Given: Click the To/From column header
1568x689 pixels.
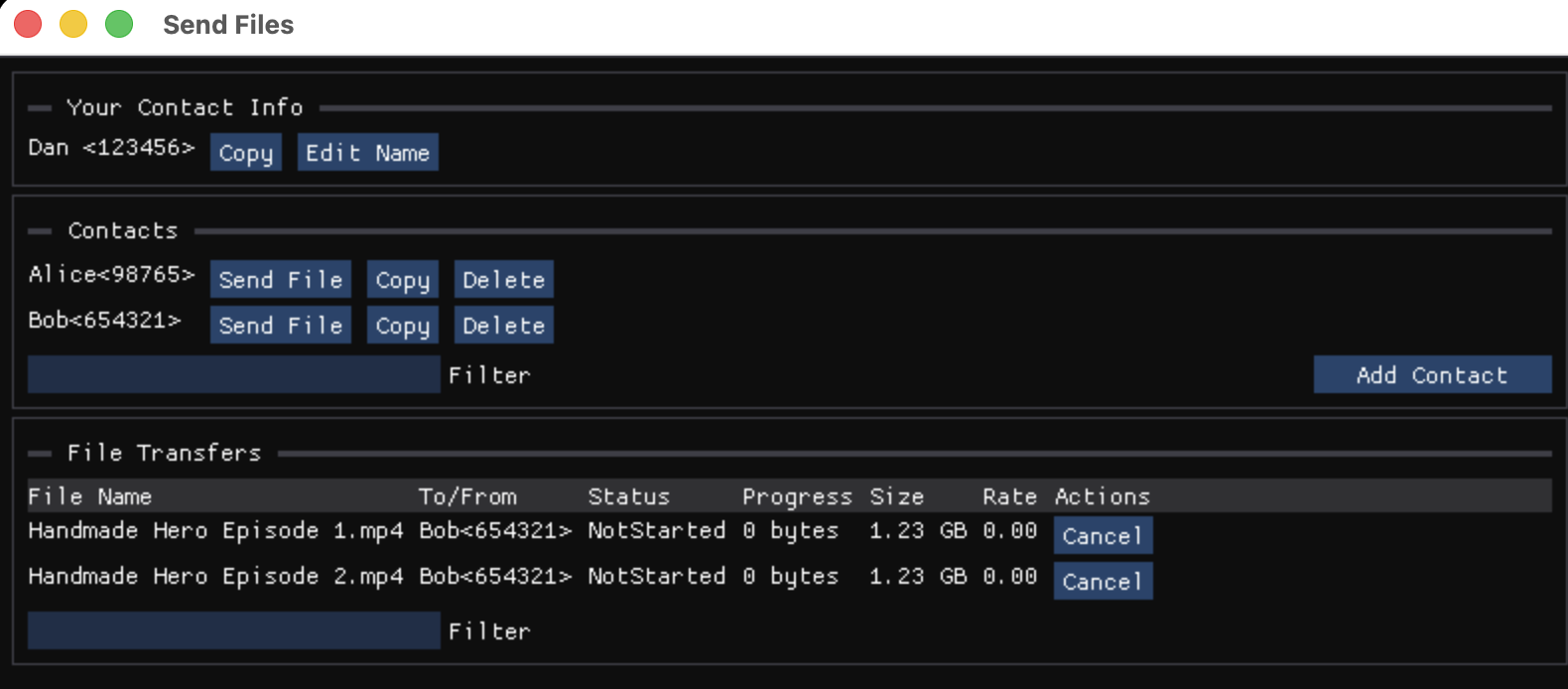Looking at the screenshot, I should tap(466, 496).
